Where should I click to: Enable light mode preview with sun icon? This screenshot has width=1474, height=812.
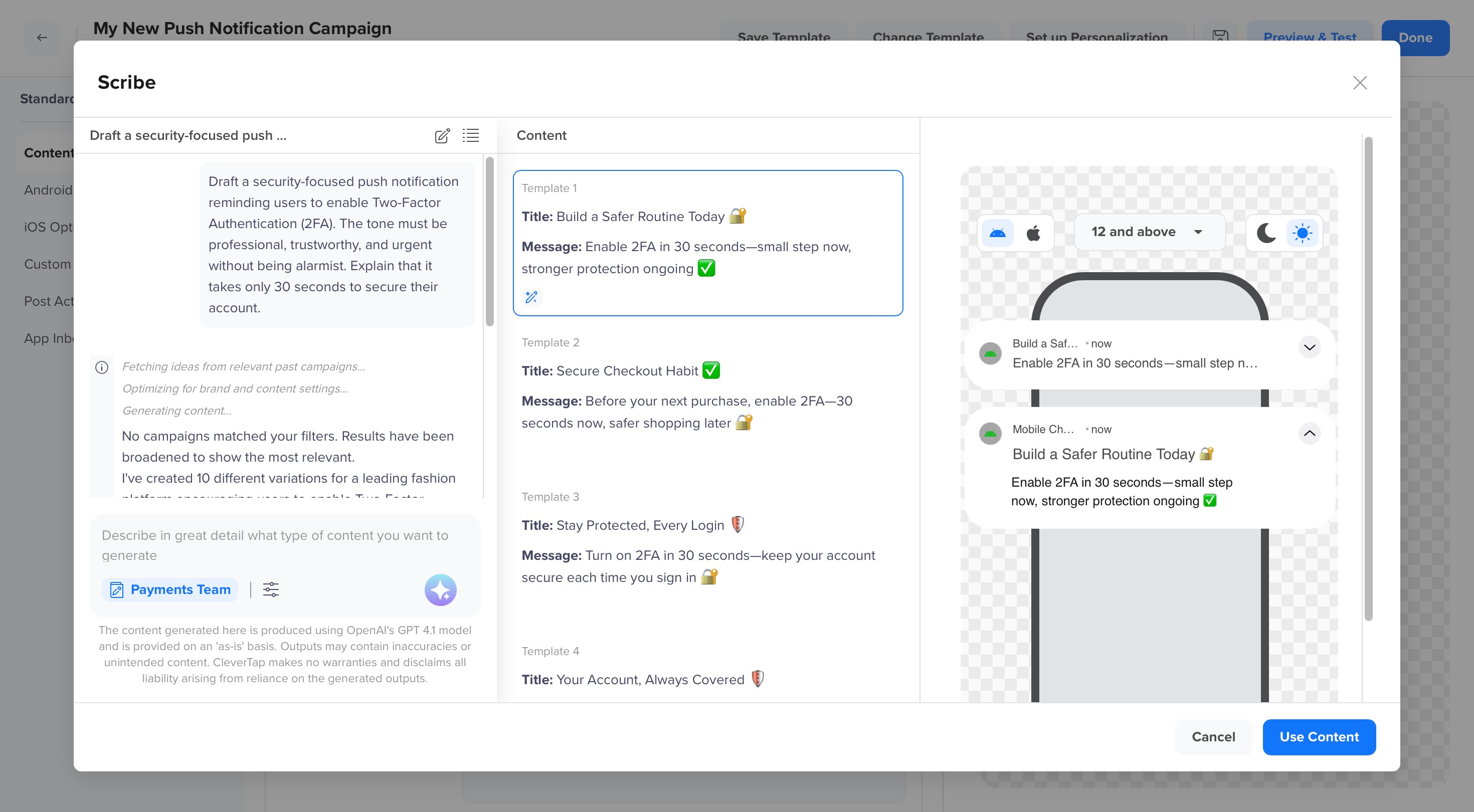point(1303,233)
